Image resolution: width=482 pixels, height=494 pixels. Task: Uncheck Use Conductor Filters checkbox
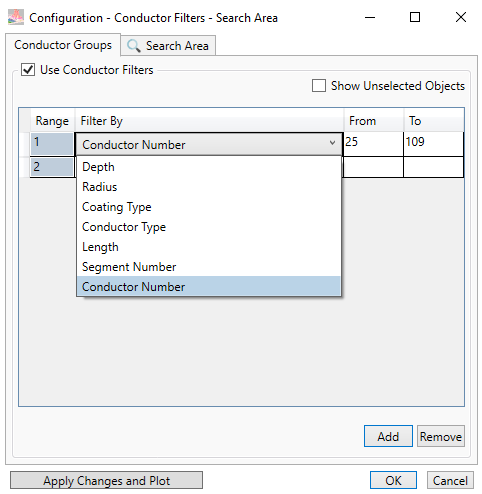28,70
